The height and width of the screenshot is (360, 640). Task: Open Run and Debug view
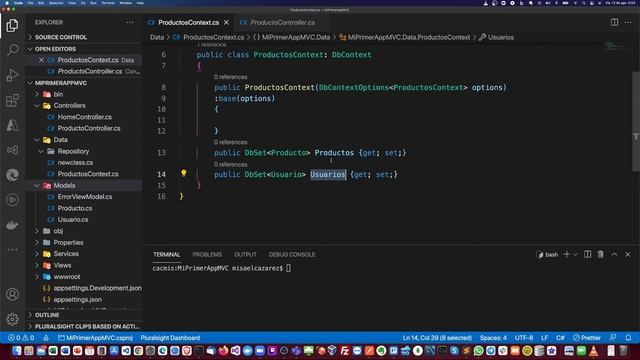click(12, 75)
